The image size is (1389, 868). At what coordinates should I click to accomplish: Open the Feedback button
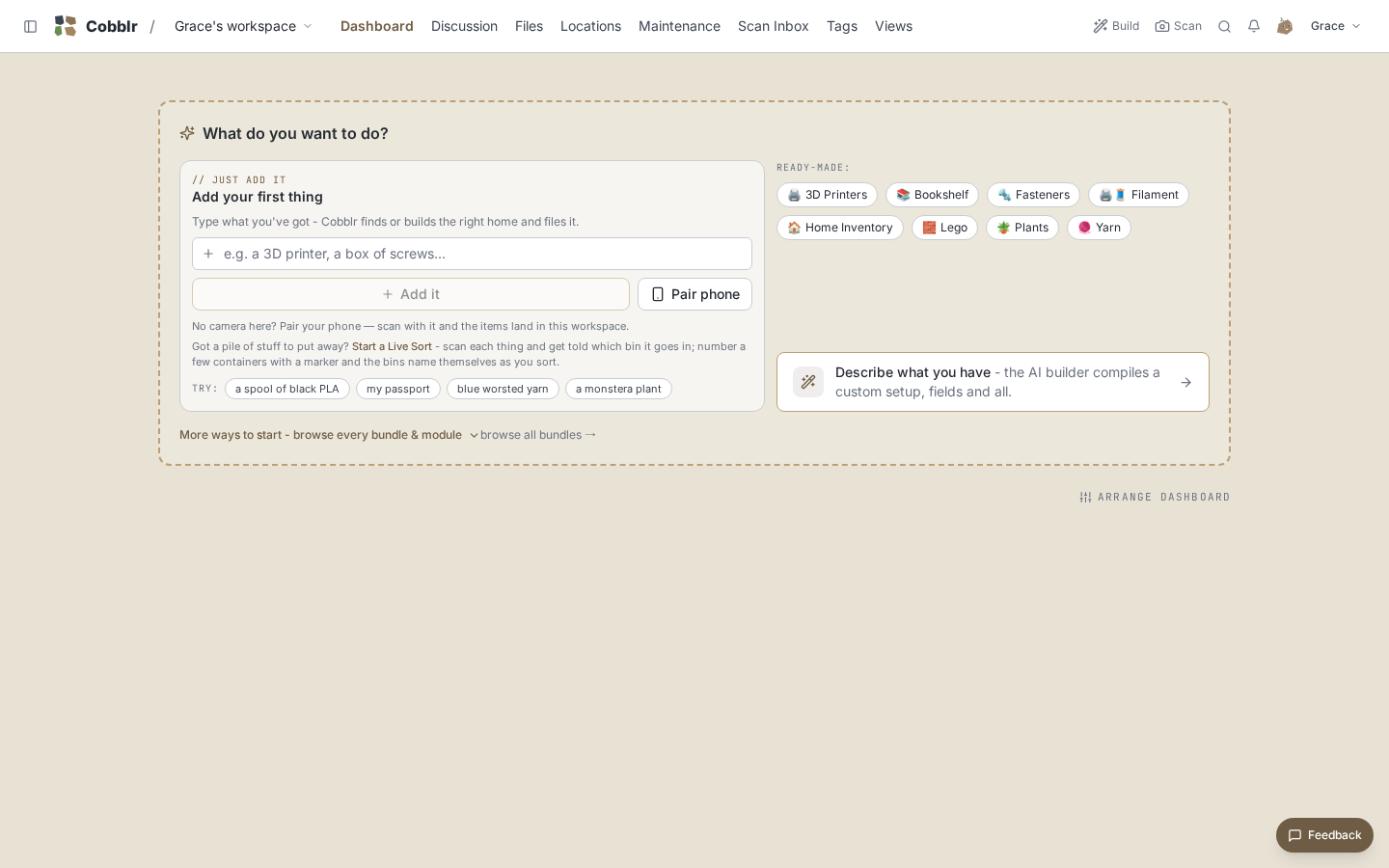pyautogui.click(x=1324, y=835)
